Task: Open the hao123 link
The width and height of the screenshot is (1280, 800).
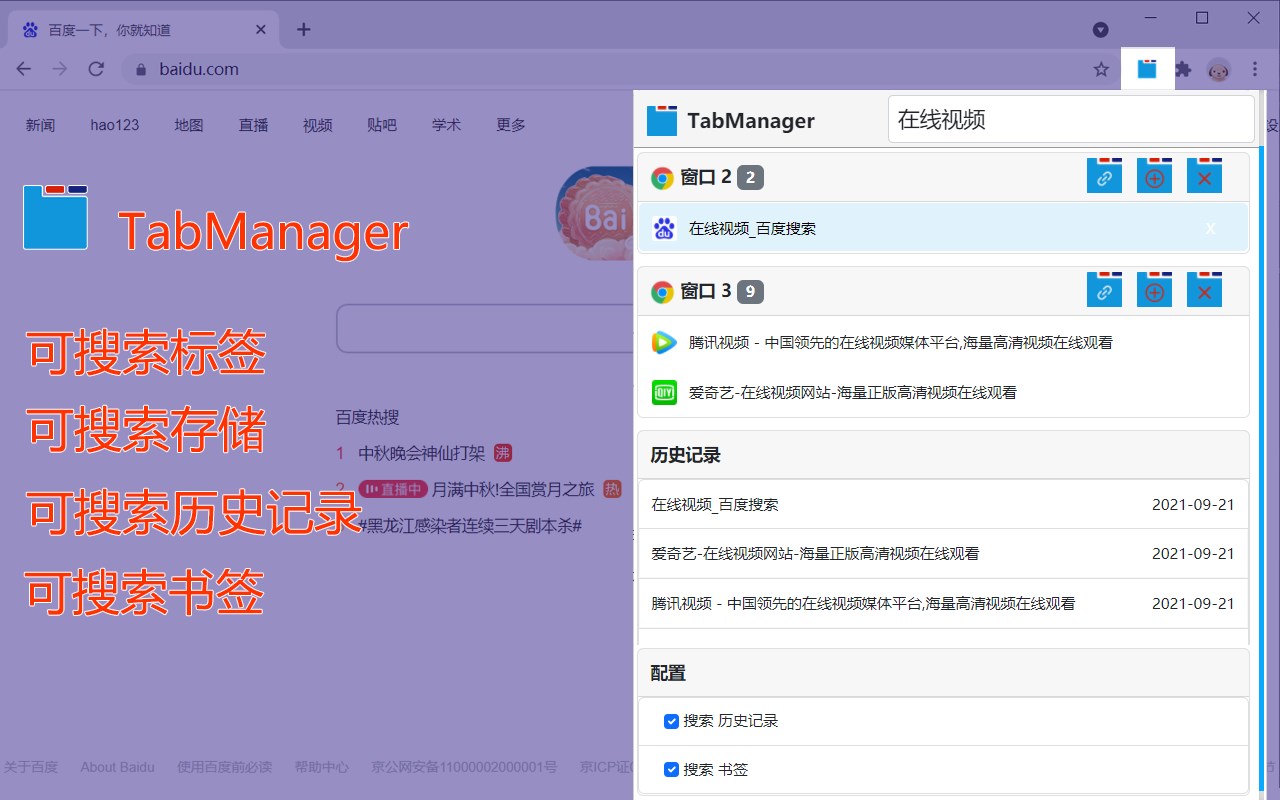Action: click(x=115, y=125)
